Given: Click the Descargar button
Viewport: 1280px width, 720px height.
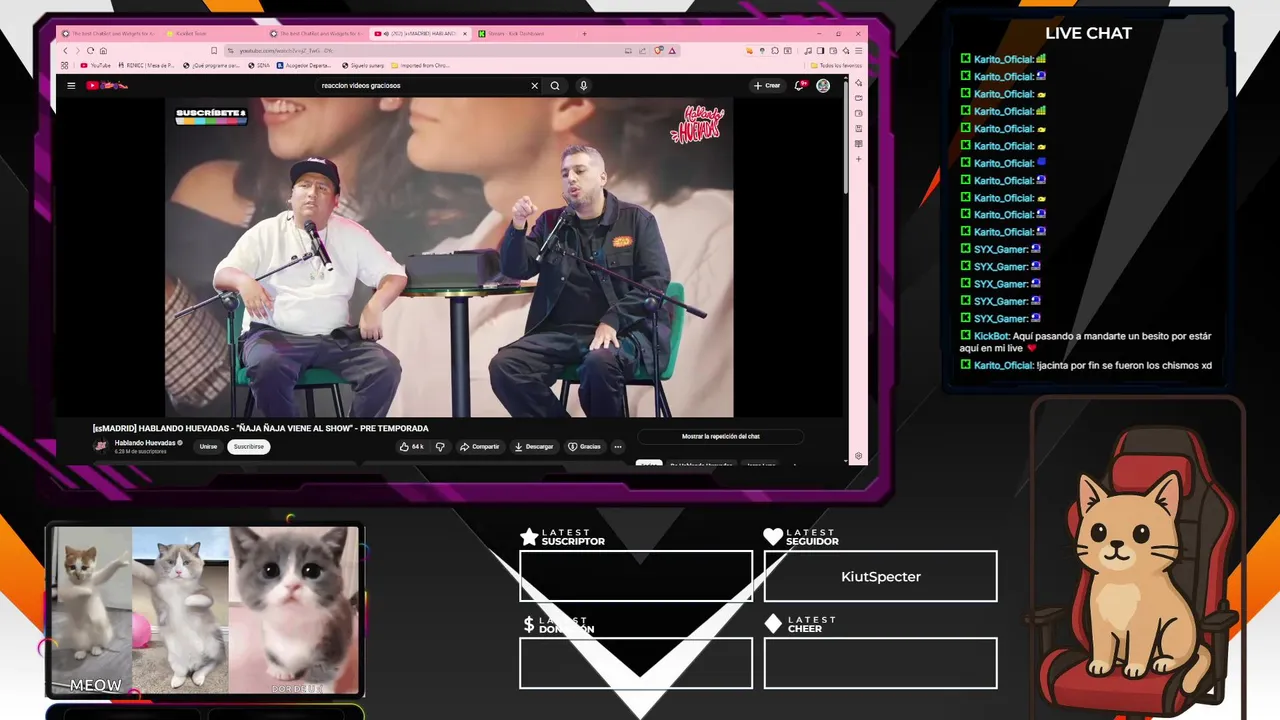Looking at the screenshot, I should 534,447.
